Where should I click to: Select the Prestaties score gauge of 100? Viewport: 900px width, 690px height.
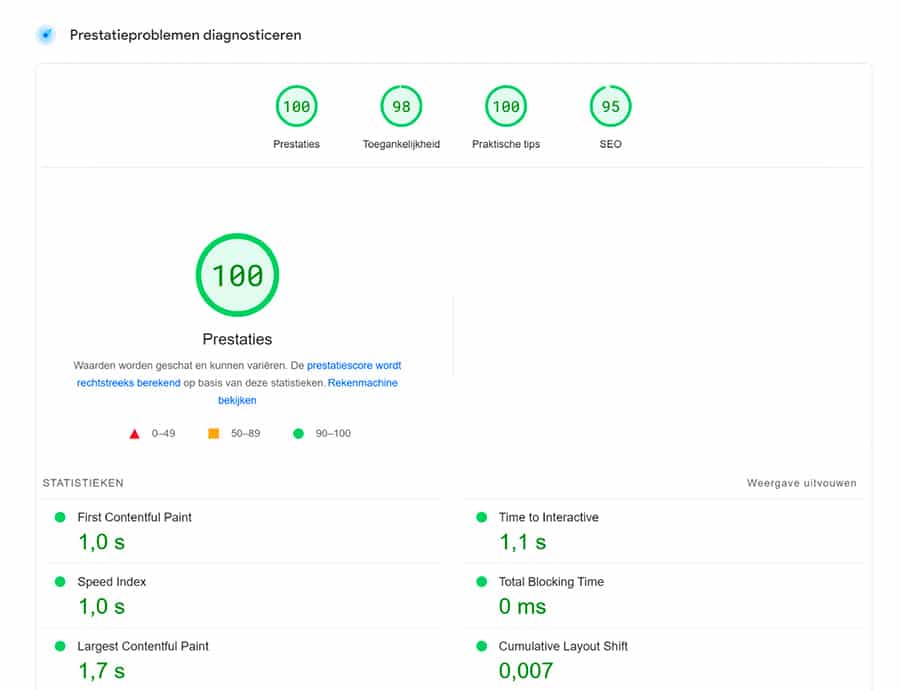point(296,107)
